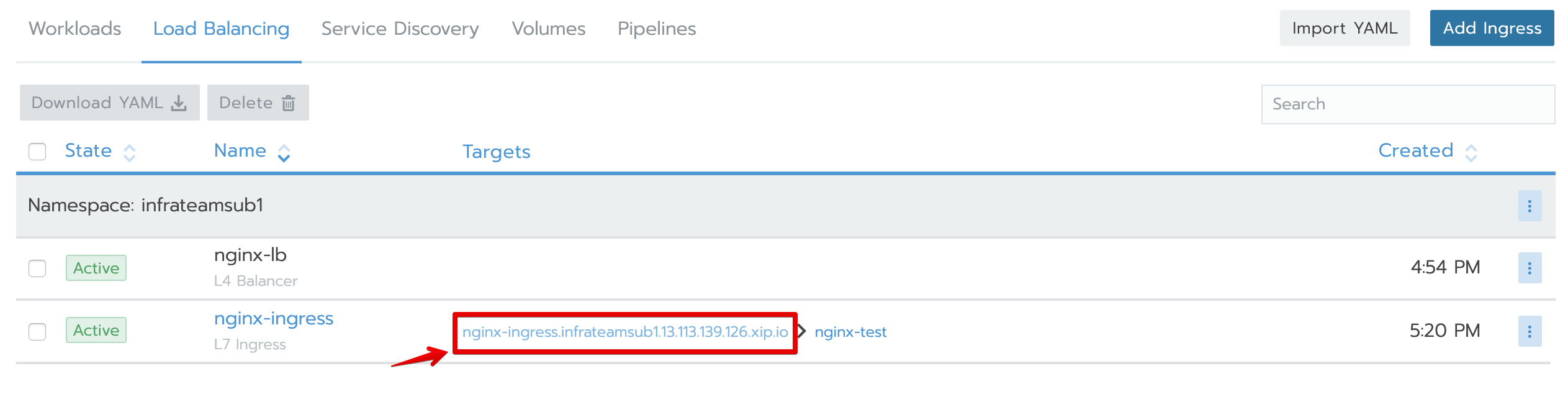The width and height of the screenshot is (1568, 394).
Task: Open the nginx-test target link
Action: [850, 332]
